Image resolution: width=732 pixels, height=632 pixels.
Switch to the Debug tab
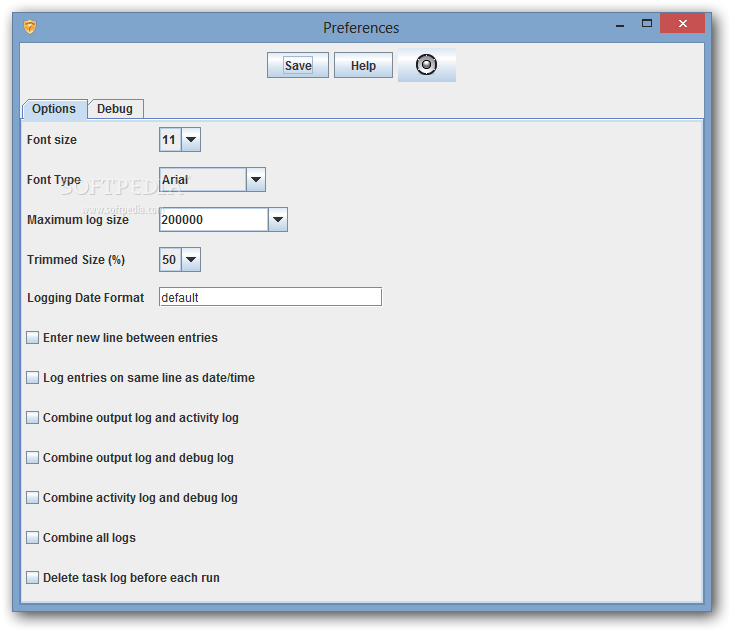115,109
